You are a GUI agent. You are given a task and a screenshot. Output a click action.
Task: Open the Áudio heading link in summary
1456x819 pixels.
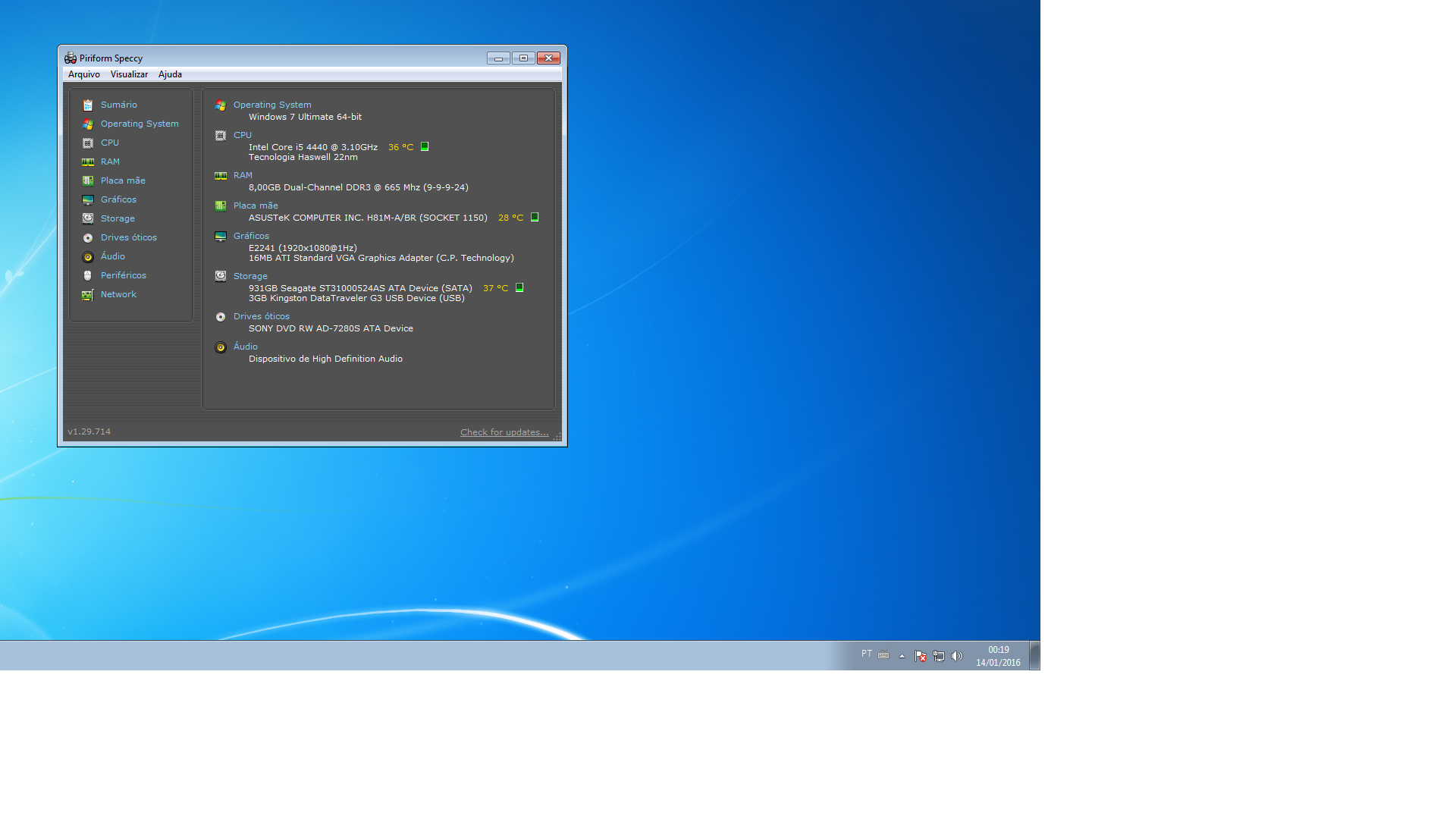(x=246, y=347)
